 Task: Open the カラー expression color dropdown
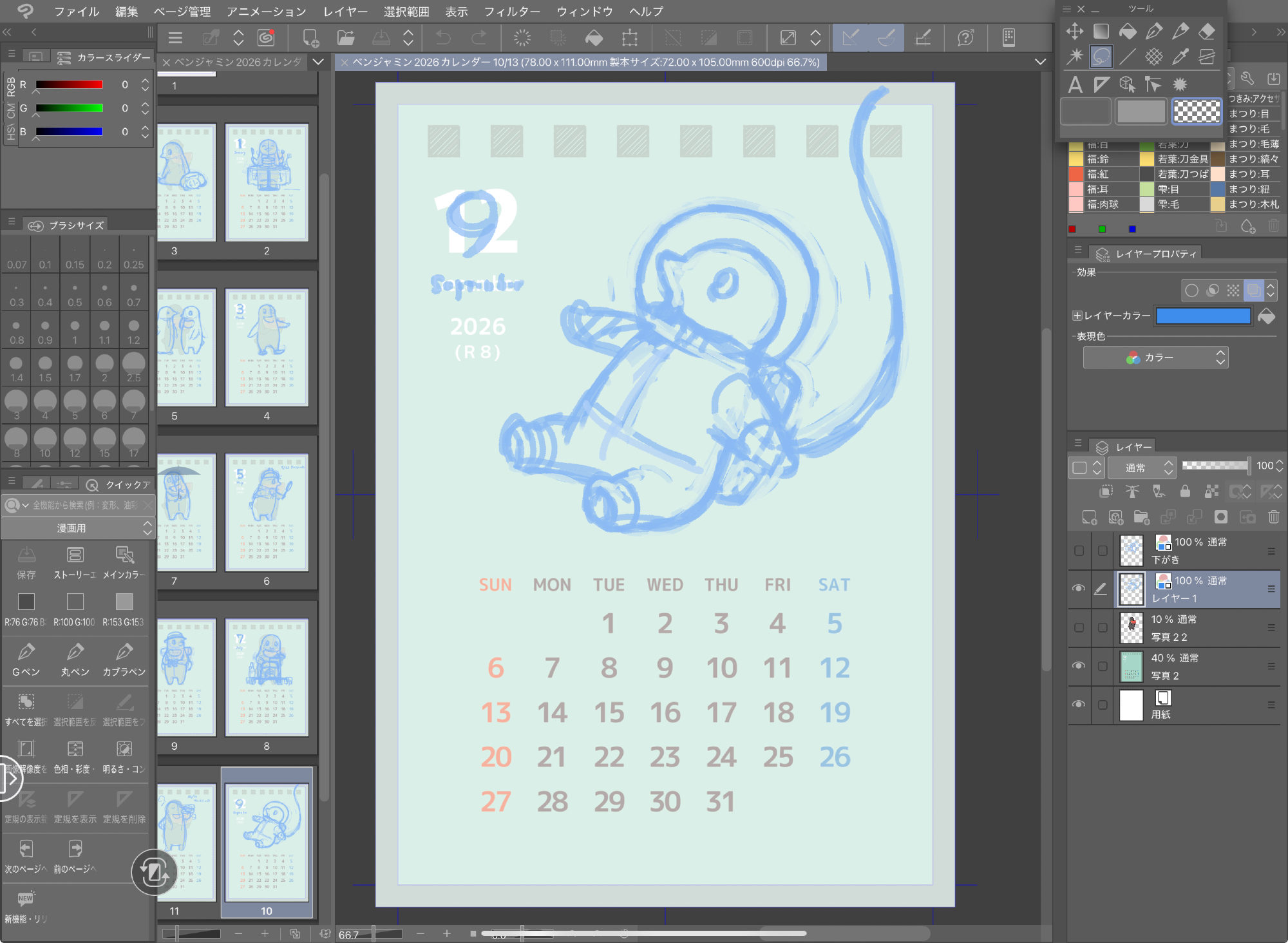pyautogui.click(x=1155, y=357)
